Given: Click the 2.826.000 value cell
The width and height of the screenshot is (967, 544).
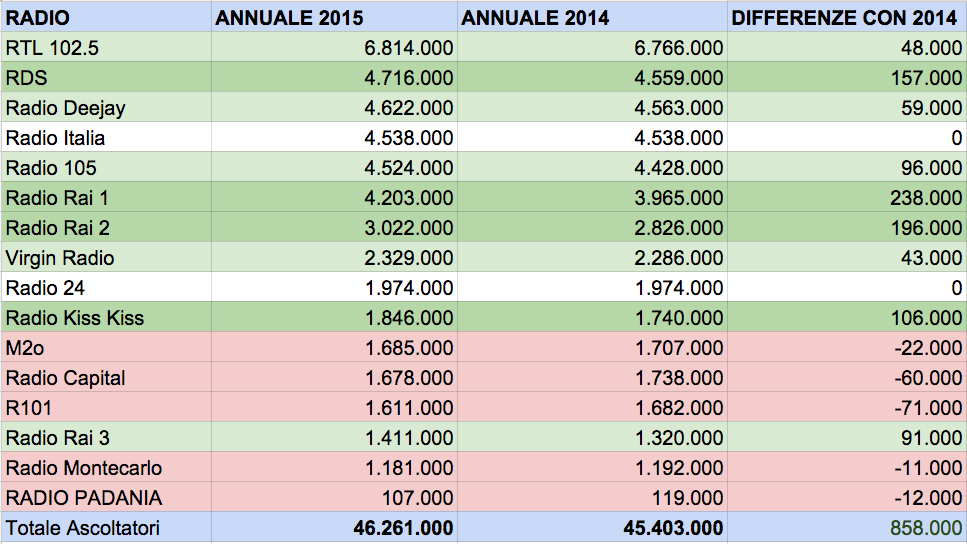Looking at the screenshot, I should click(x=592, y=228).
